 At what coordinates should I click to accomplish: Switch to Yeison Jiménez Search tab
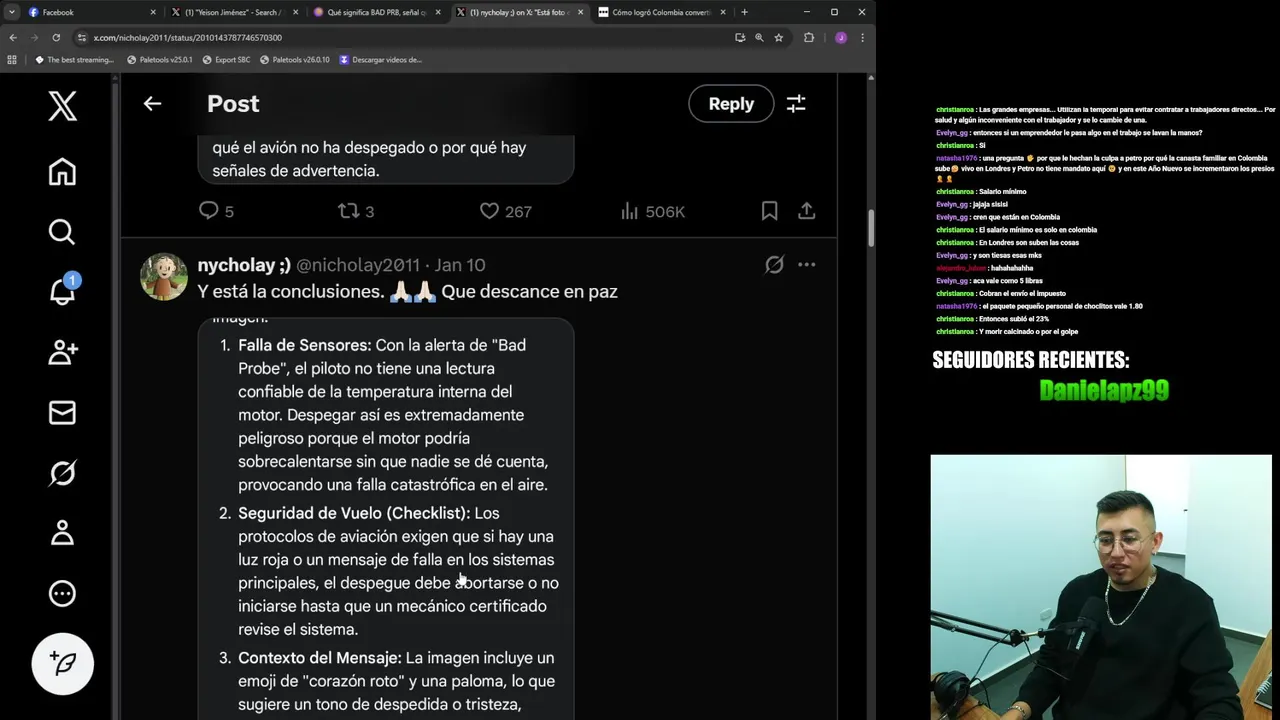(234, 12)
